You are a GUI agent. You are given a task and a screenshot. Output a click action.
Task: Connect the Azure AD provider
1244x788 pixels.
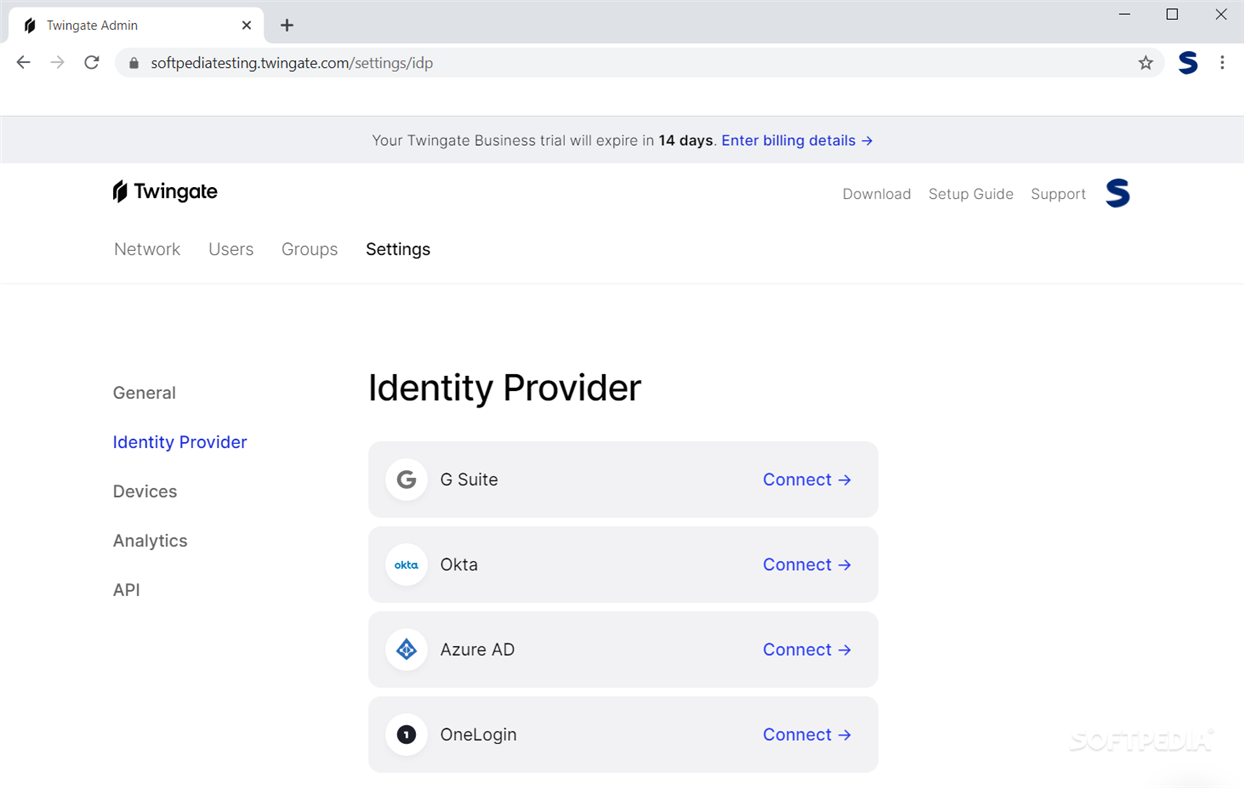(x=807, y=650)
